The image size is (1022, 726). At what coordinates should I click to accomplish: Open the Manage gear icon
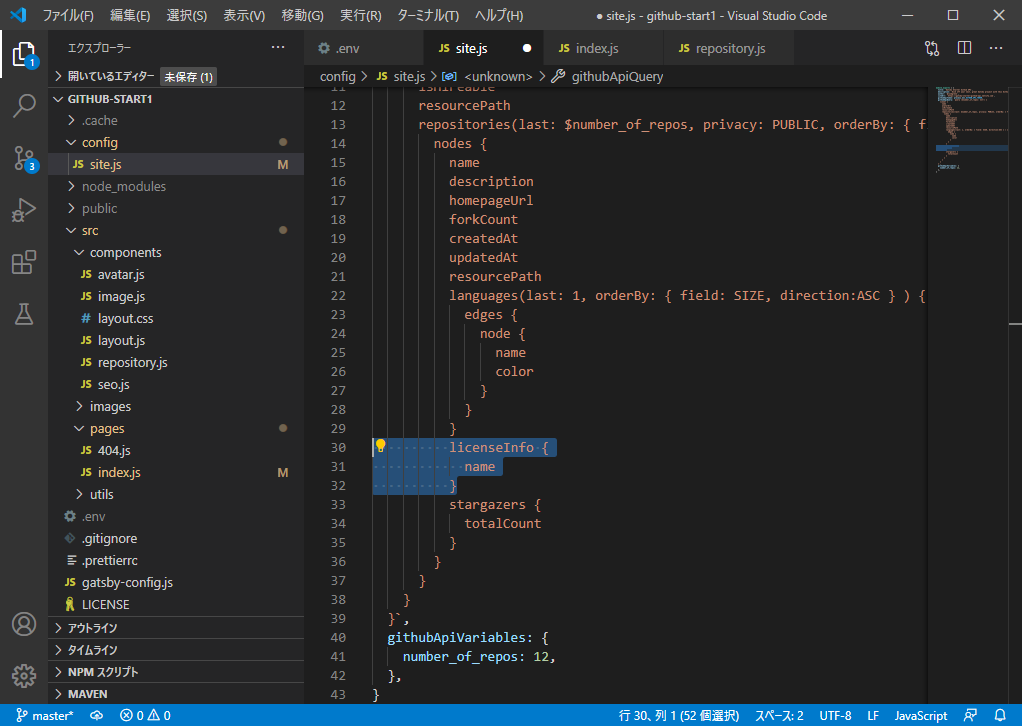click(24, 675)
